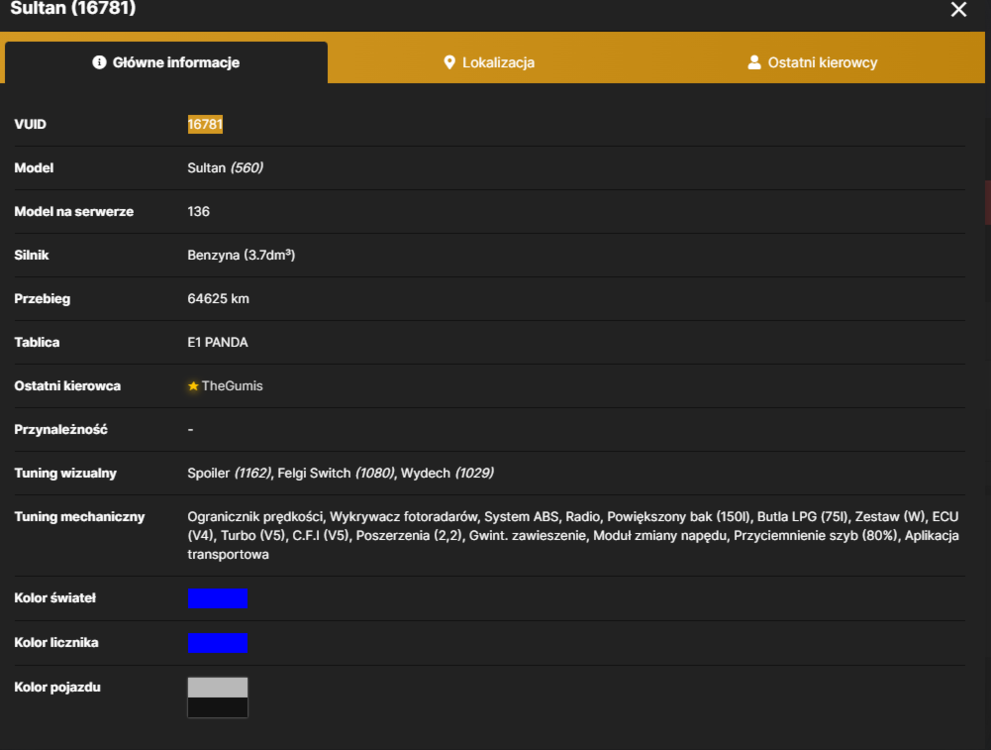
Task: Click the Tuning mechaniczny label
Action: [80, 517]
